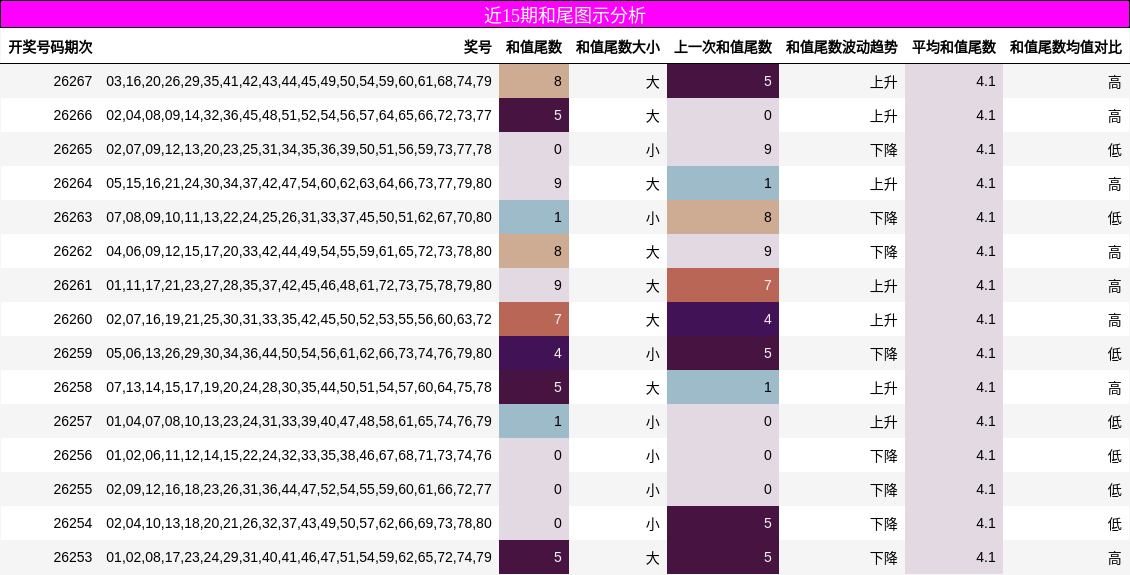Click the 上升 trend in row 26257
The height and width of the screenshot is (575, 1130).
tap(884, 422)
